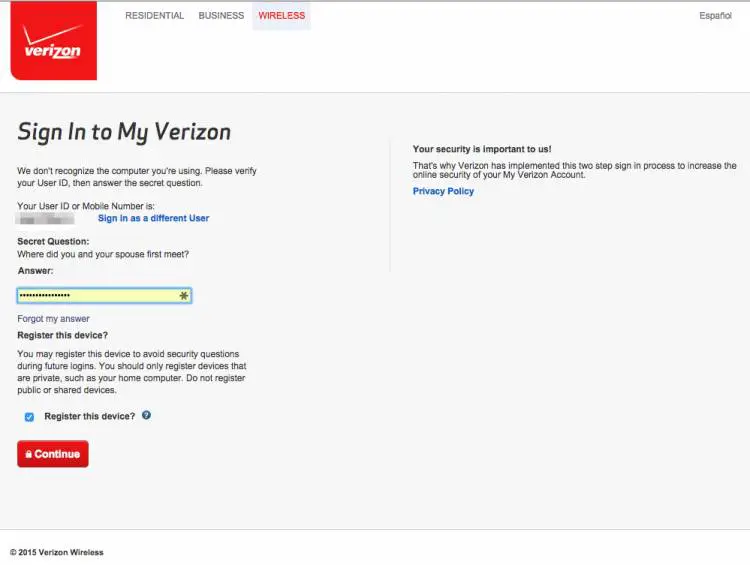Viewport: 750px width, 565px height.
Task: Click the asterisk icon in answer field
Action: (184, 296)
